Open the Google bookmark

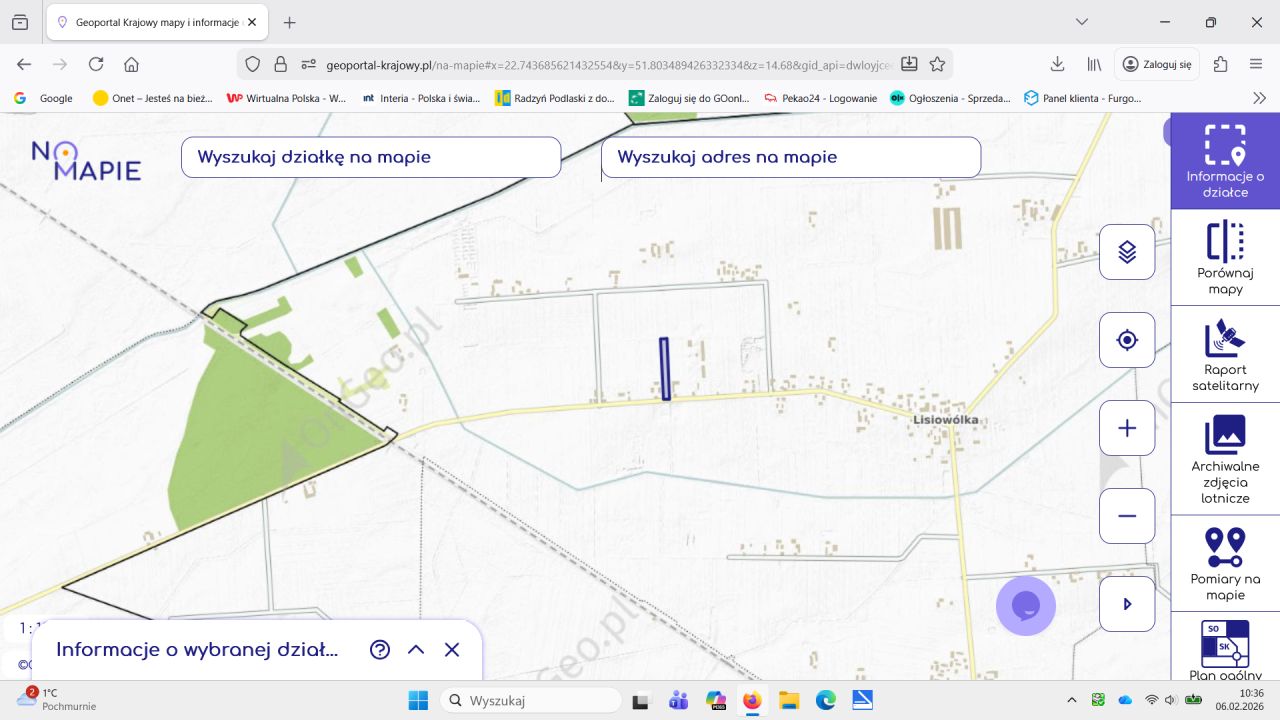click(44, 98)
